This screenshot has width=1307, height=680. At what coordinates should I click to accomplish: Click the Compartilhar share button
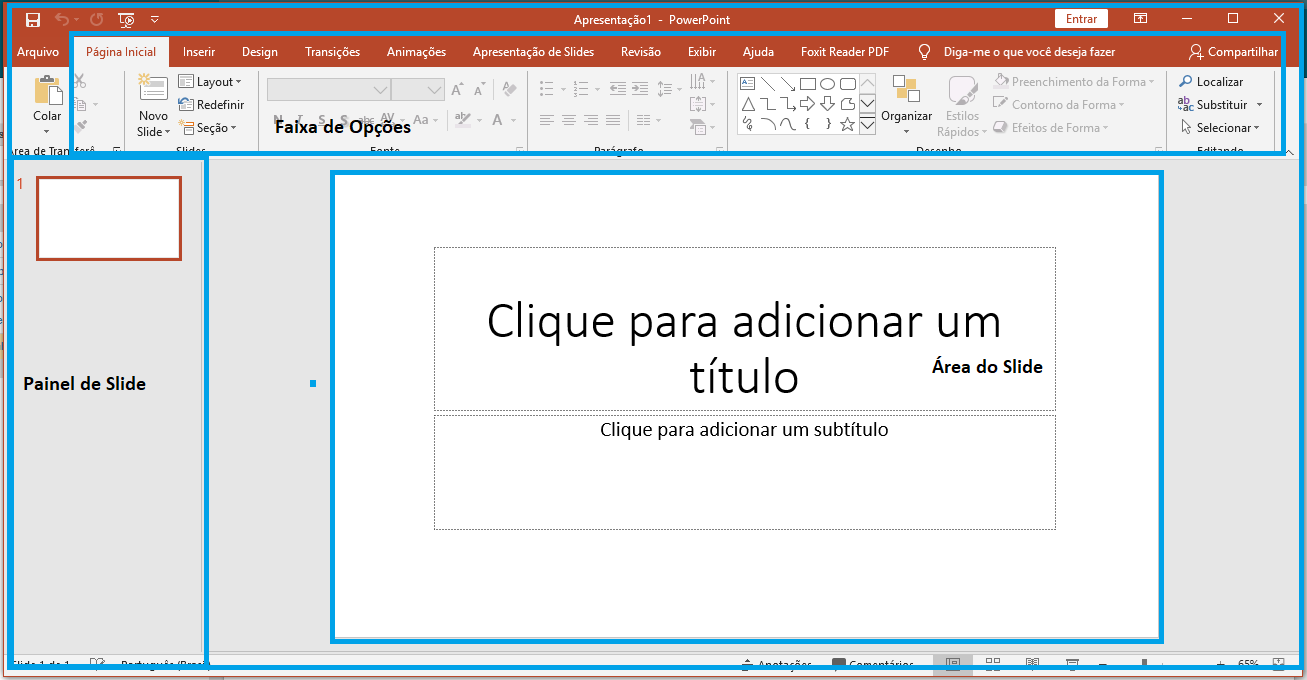(1233, 52)
